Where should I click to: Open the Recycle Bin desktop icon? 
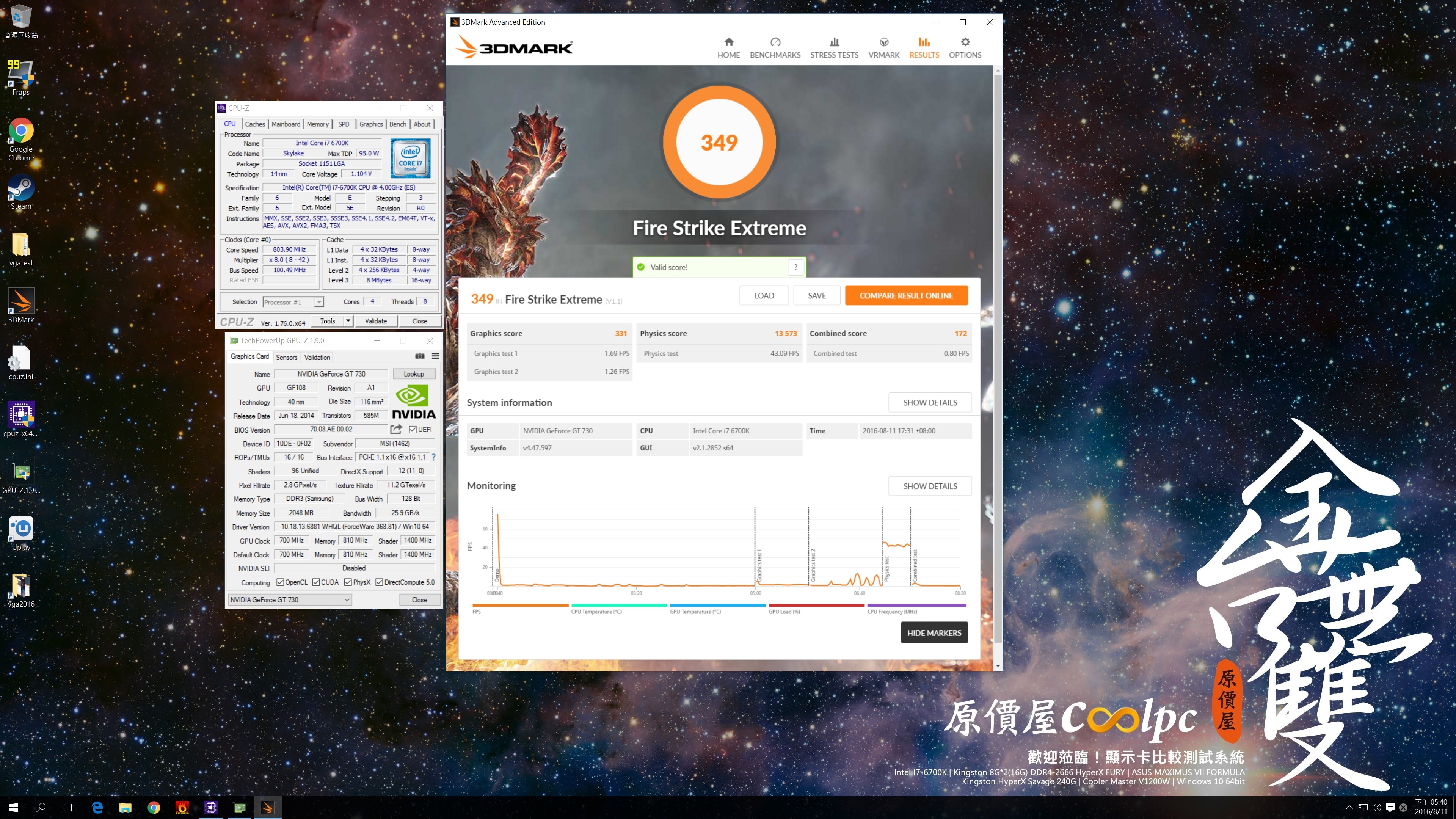tap(21, 22)
